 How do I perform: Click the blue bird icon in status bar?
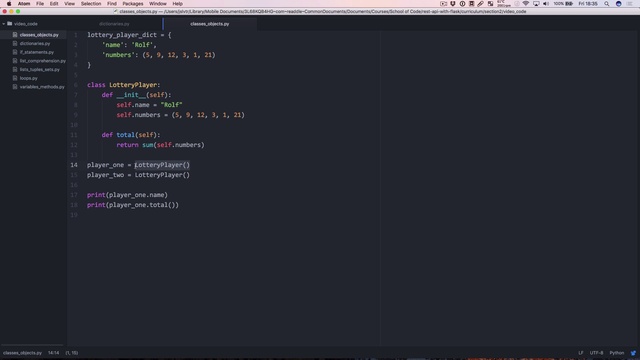point(633,353)
